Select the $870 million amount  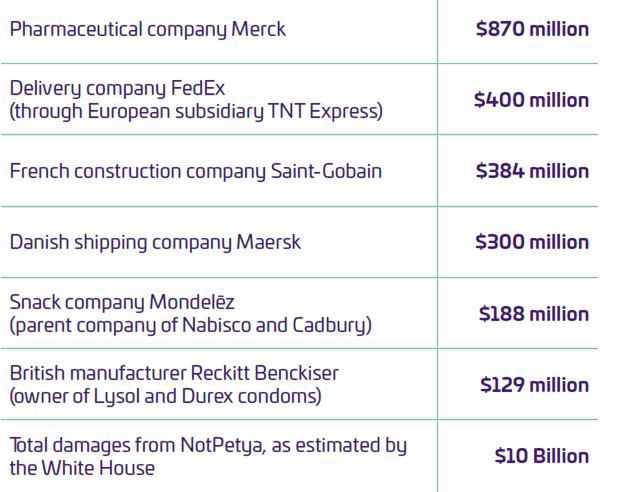pyautogui.click(x=532, y=29)
